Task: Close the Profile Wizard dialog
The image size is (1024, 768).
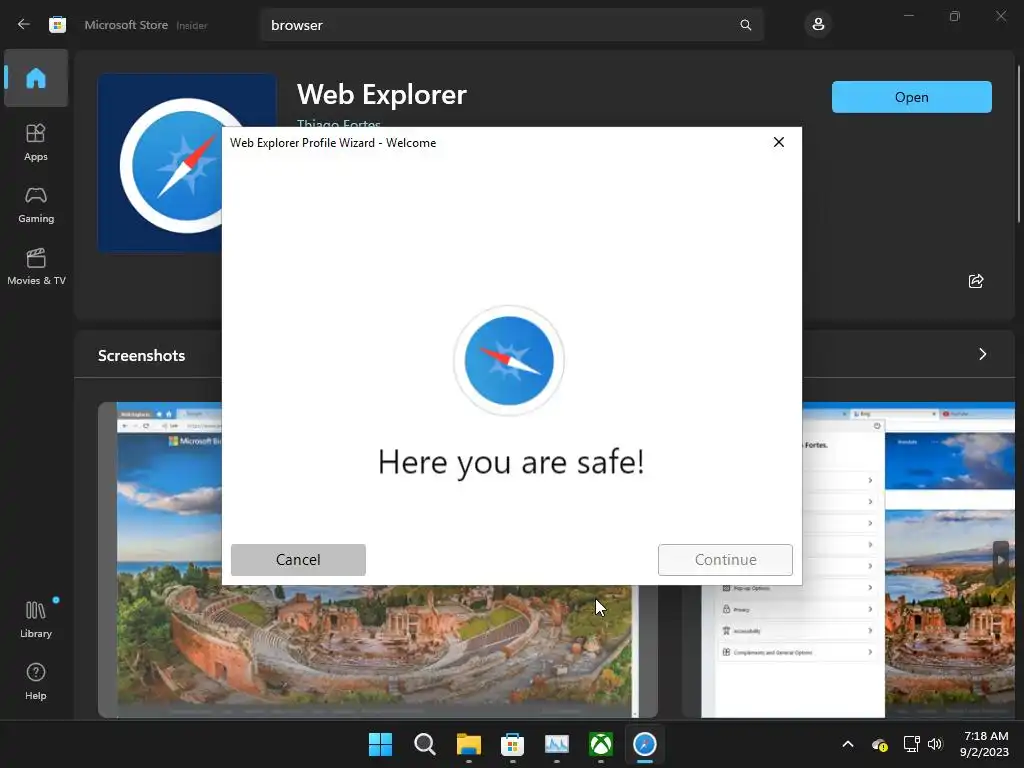Action: 778,142
